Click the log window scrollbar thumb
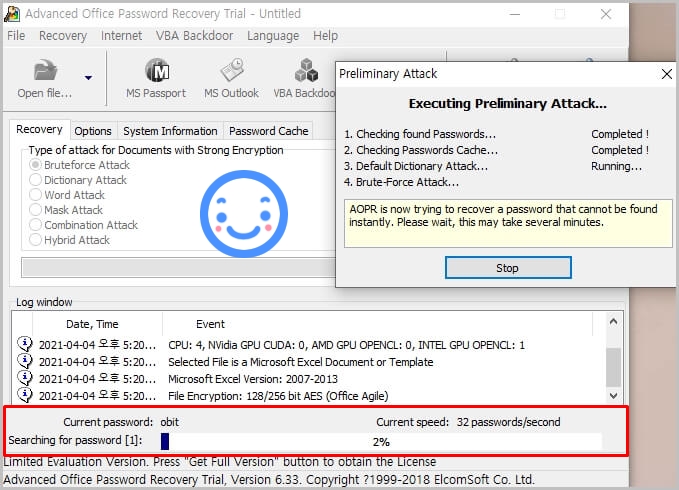679x490 pixels. (x=613, y=367)
